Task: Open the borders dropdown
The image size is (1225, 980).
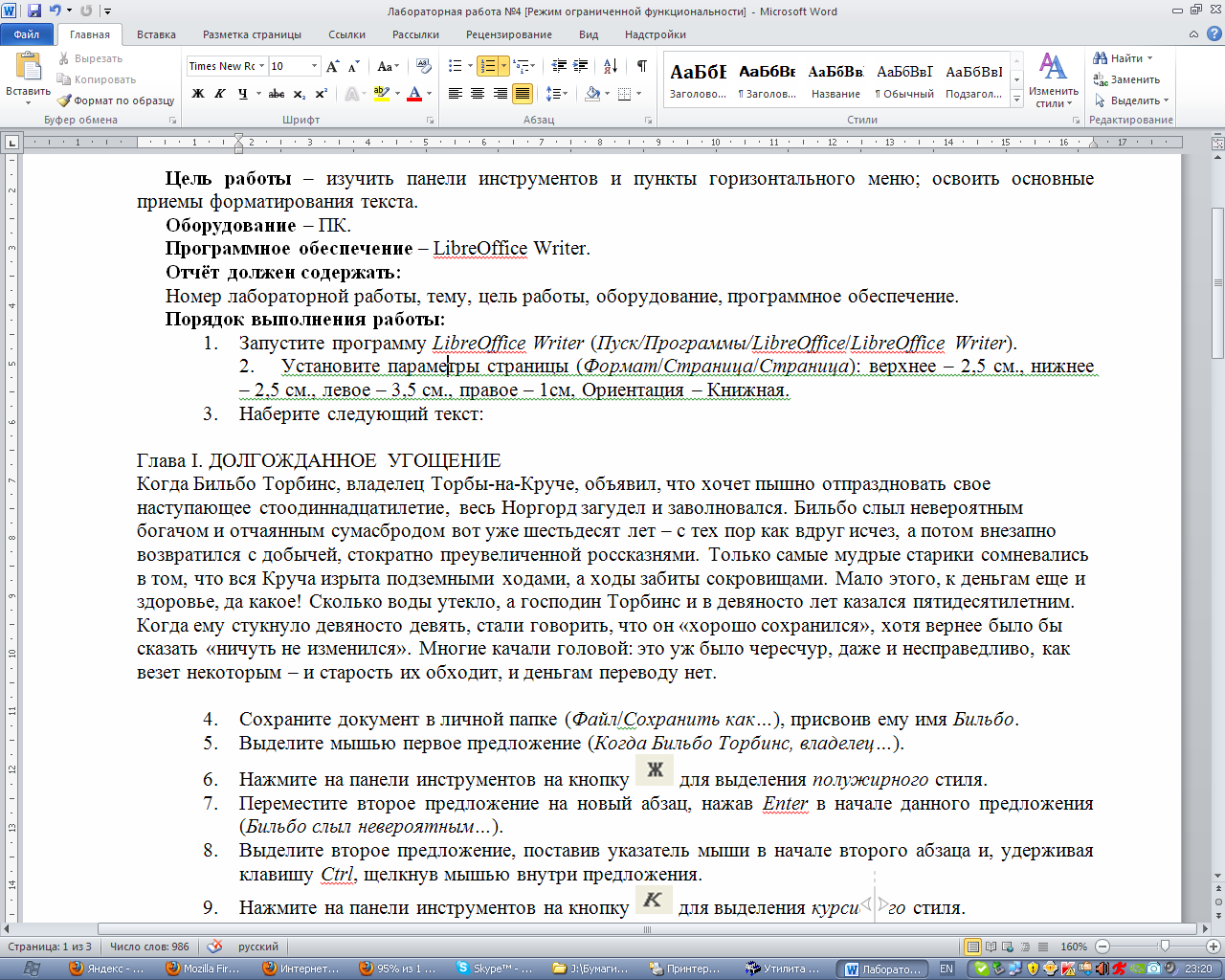Action: pos(638,94)
